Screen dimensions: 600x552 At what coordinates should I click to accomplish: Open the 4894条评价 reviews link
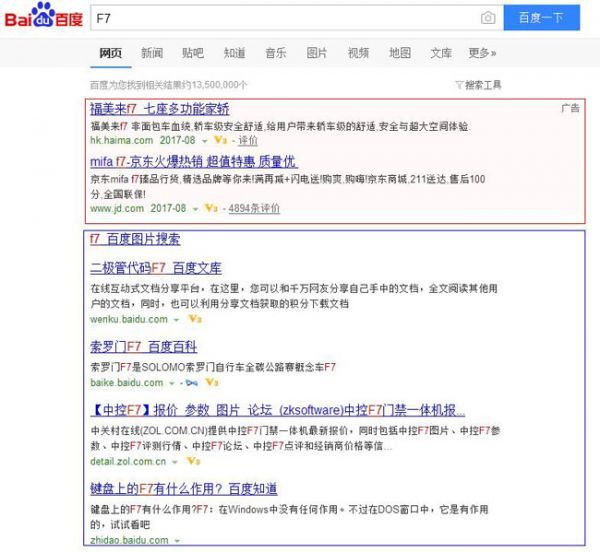(254, 208)
